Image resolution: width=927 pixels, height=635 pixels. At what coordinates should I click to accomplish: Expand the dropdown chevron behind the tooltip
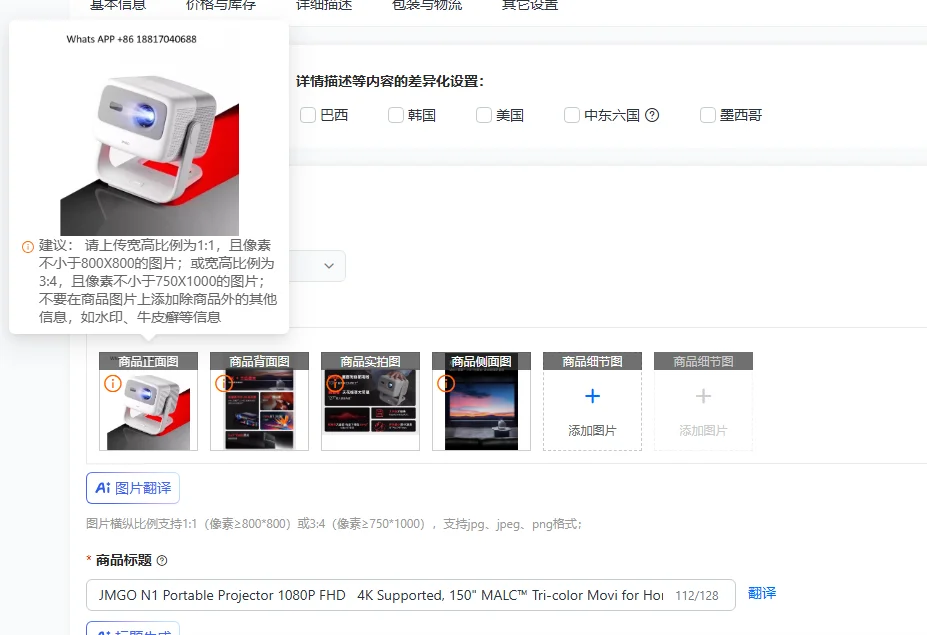coord(329,265)
